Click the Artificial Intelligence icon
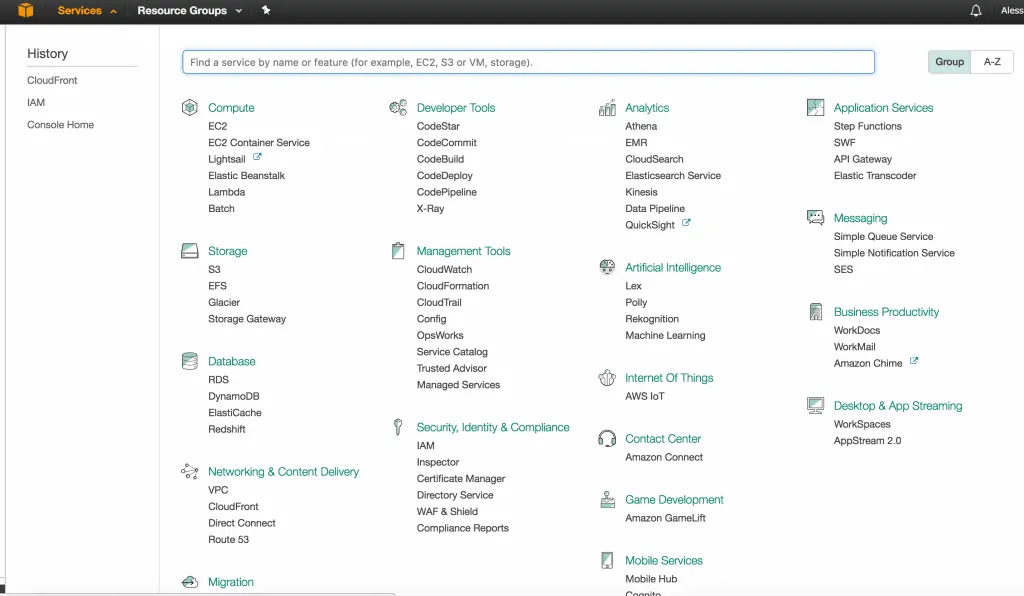Viewport: 1024px width, 596px height. pyautogui.click(x=607, y=267)
